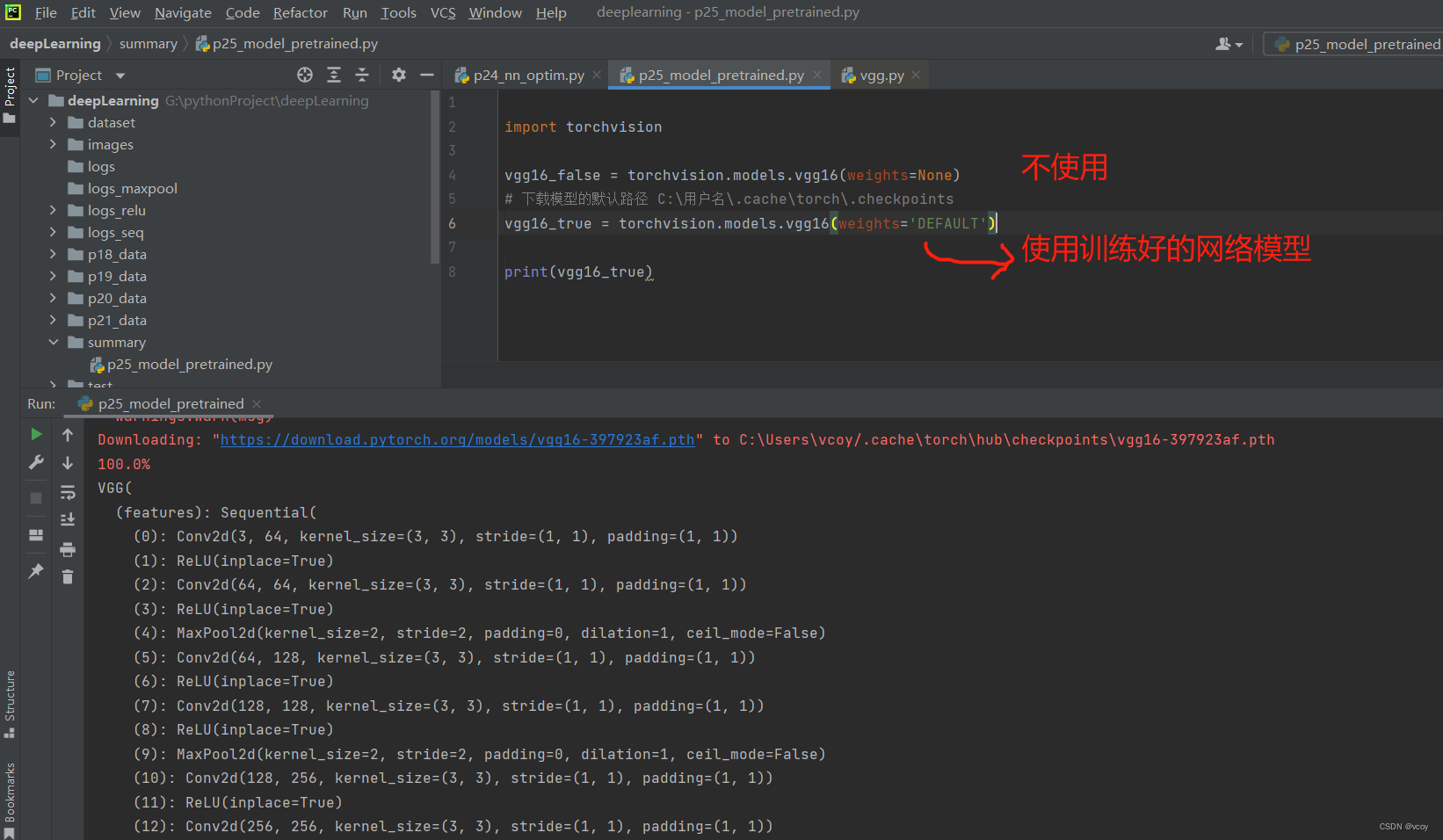The width and height of the screenshot is (1443, 840).
Task: Open Project panel settings gear
Action: (x=399, y=75)
